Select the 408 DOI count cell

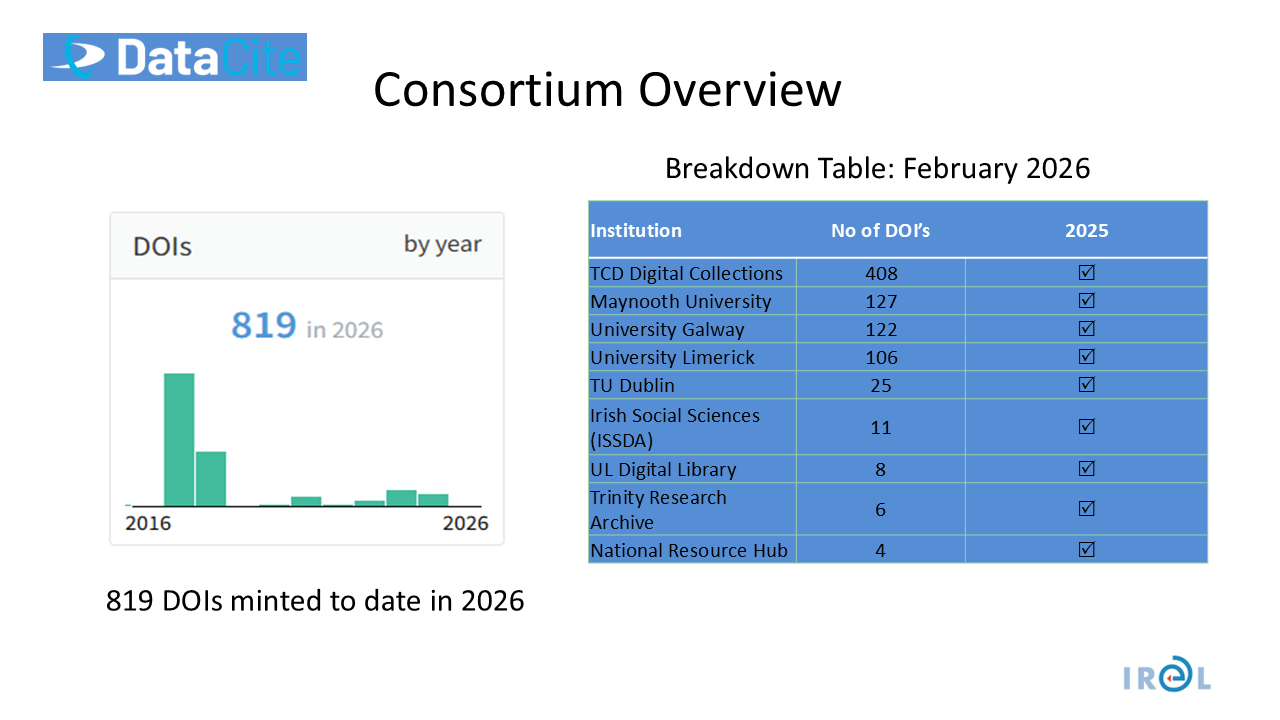pos(881,273)
